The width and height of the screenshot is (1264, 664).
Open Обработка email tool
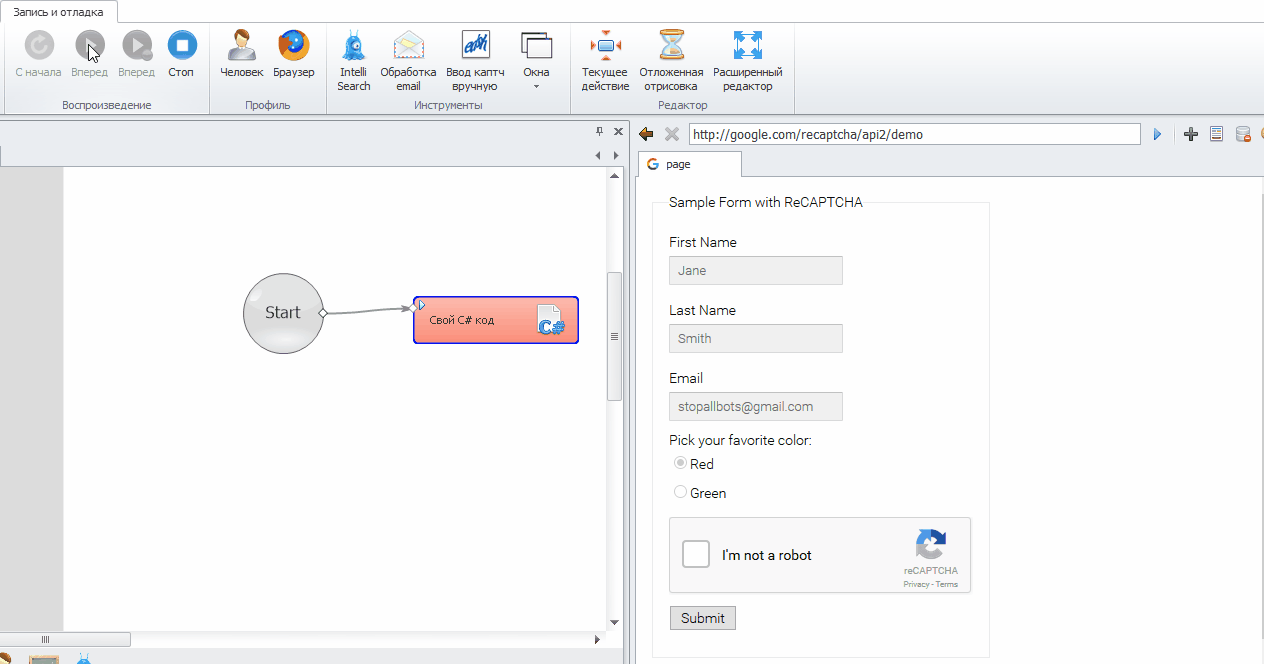coord(408,60)
